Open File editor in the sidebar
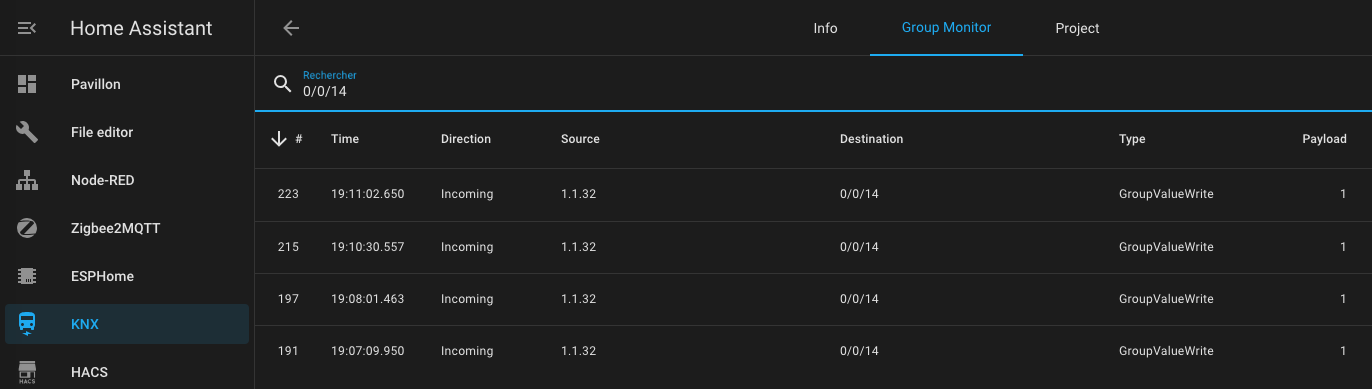Image resolution: width=1372 pixels, height=389 pixels. click(x=127, y=132)
